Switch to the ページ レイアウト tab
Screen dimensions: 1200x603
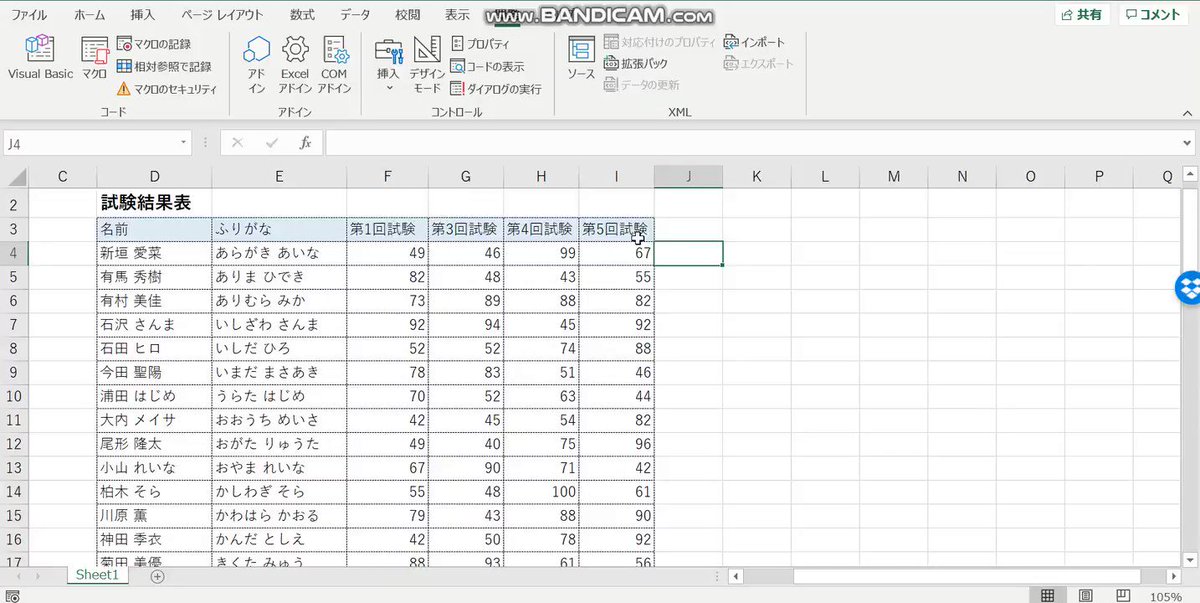[222, 15]
